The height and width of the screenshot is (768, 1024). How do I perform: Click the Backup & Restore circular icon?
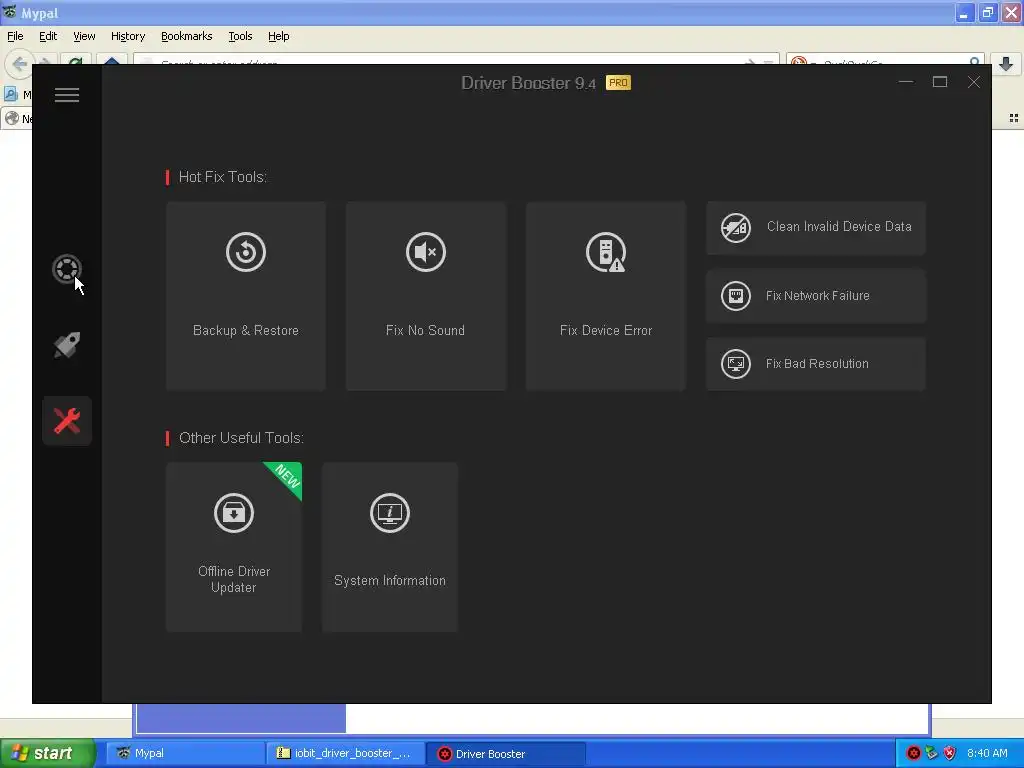click(246, 252)
